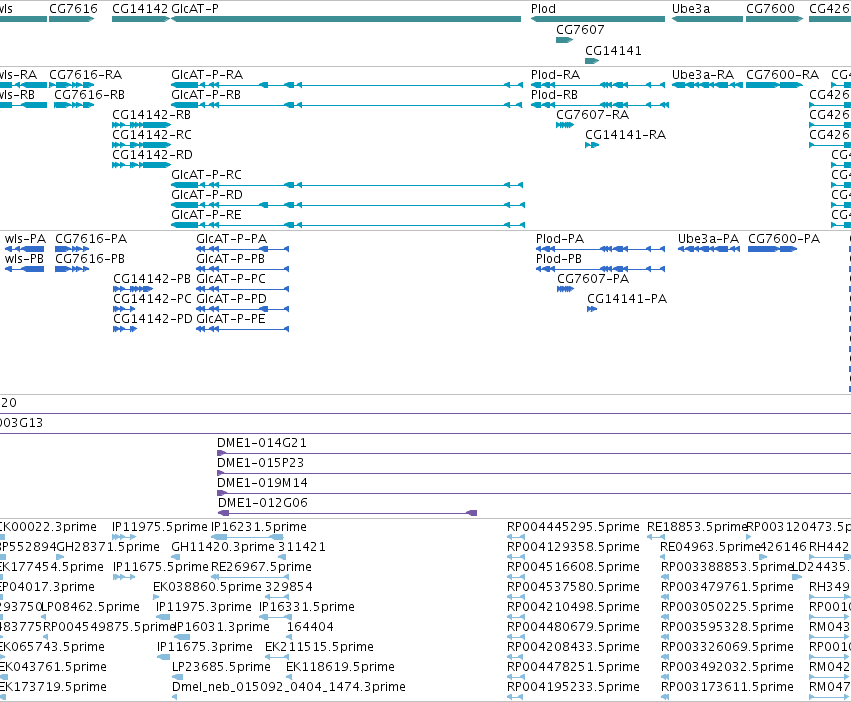Click the CG7616-RB transcript label
The width and height of the screenshot is (851, 702).
pyautogui.click(x=90, y=94)
